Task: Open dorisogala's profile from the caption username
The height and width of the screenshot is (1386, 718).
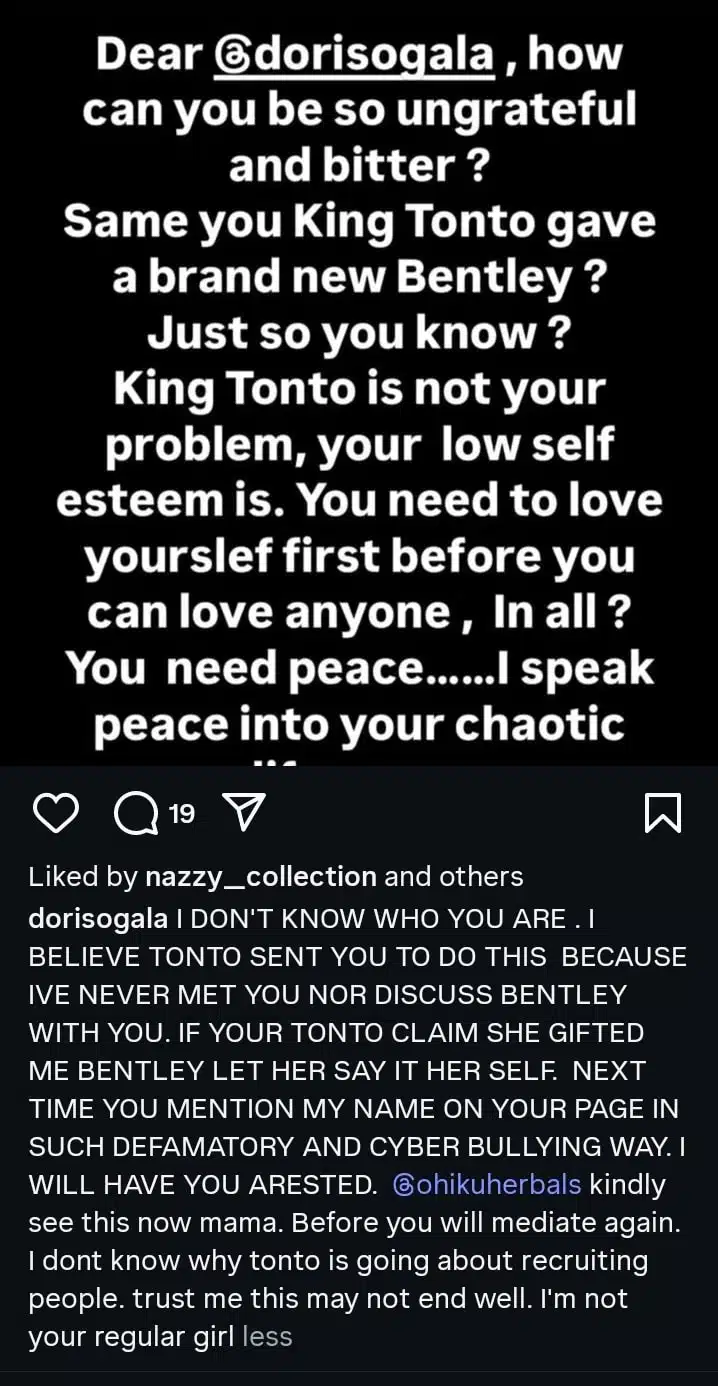Action: [98, 919]
